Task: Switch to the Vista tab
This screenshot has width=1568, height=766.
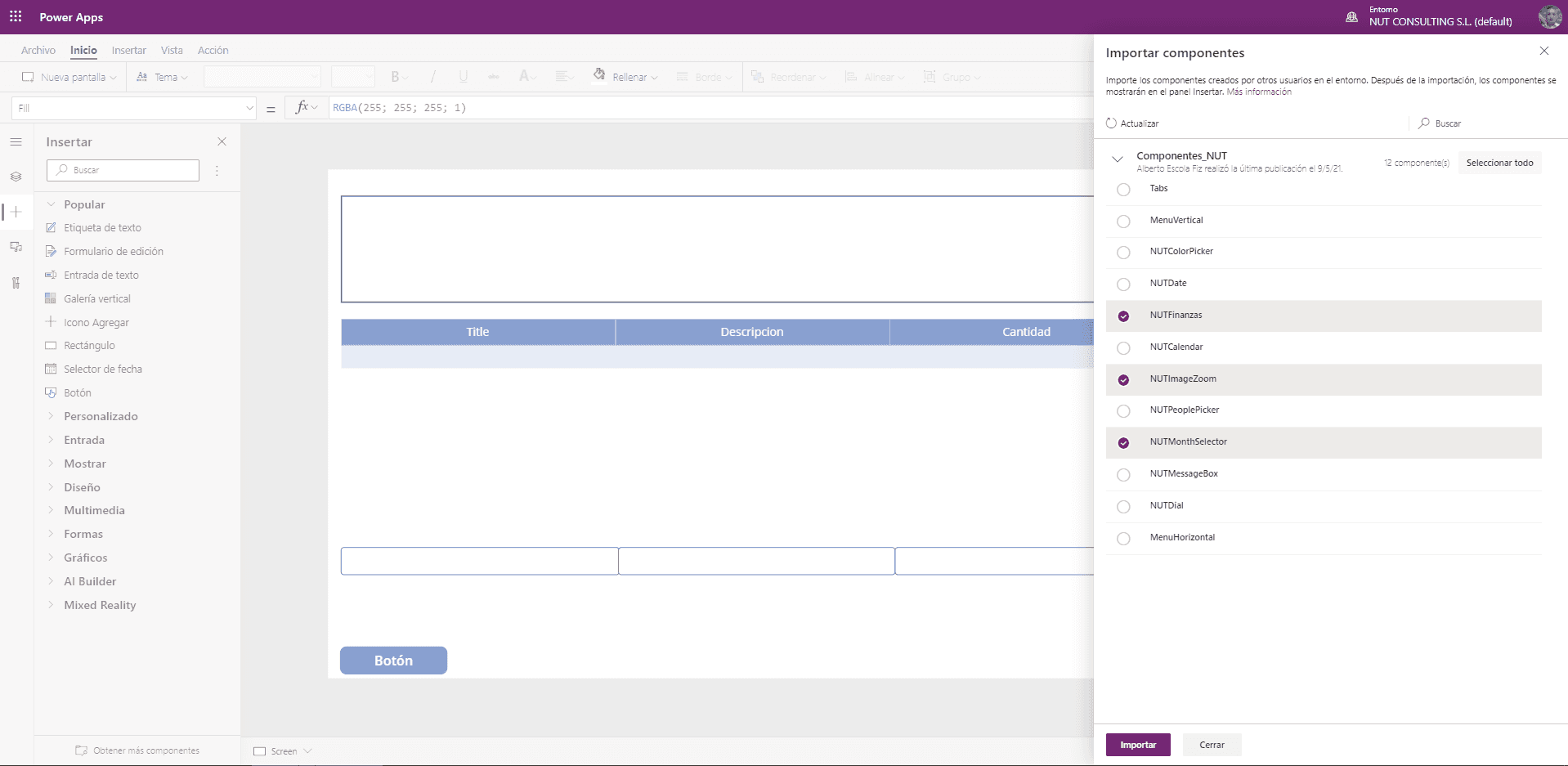Action: 172,50
